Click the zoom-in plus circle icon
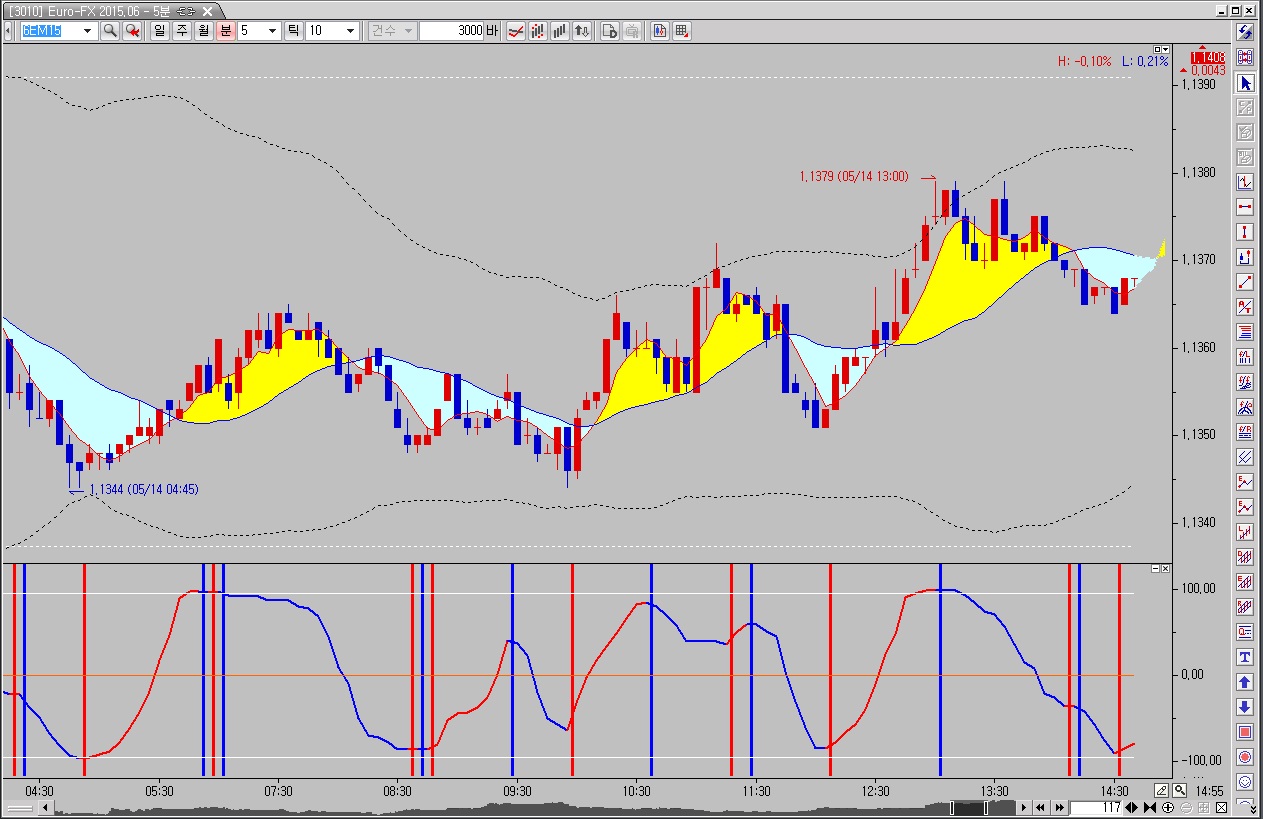This screenshot has height=819, width=1263. [1167, 808]
